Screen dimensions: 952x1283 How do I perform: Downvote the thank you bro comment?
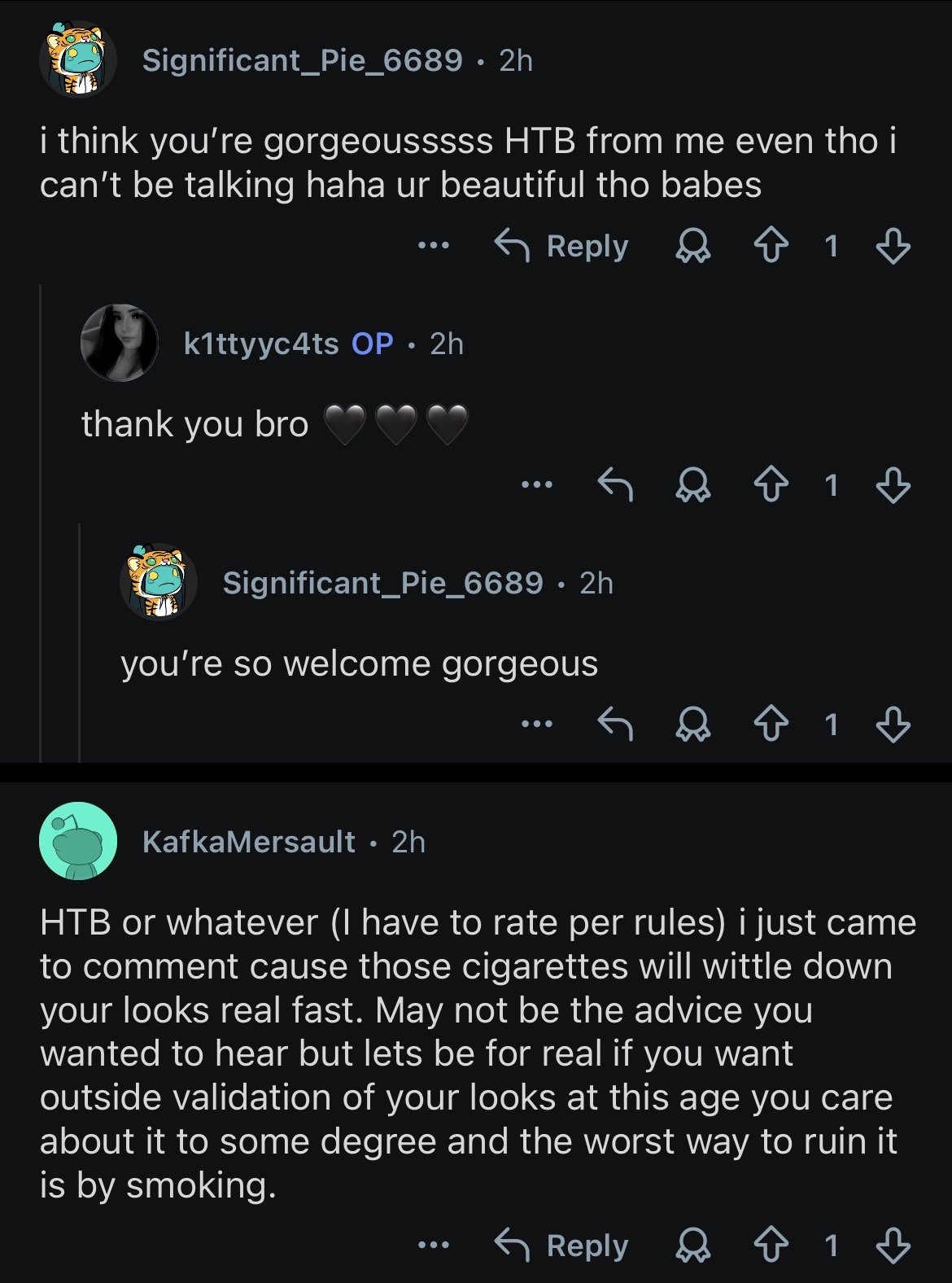click(893, 485)
